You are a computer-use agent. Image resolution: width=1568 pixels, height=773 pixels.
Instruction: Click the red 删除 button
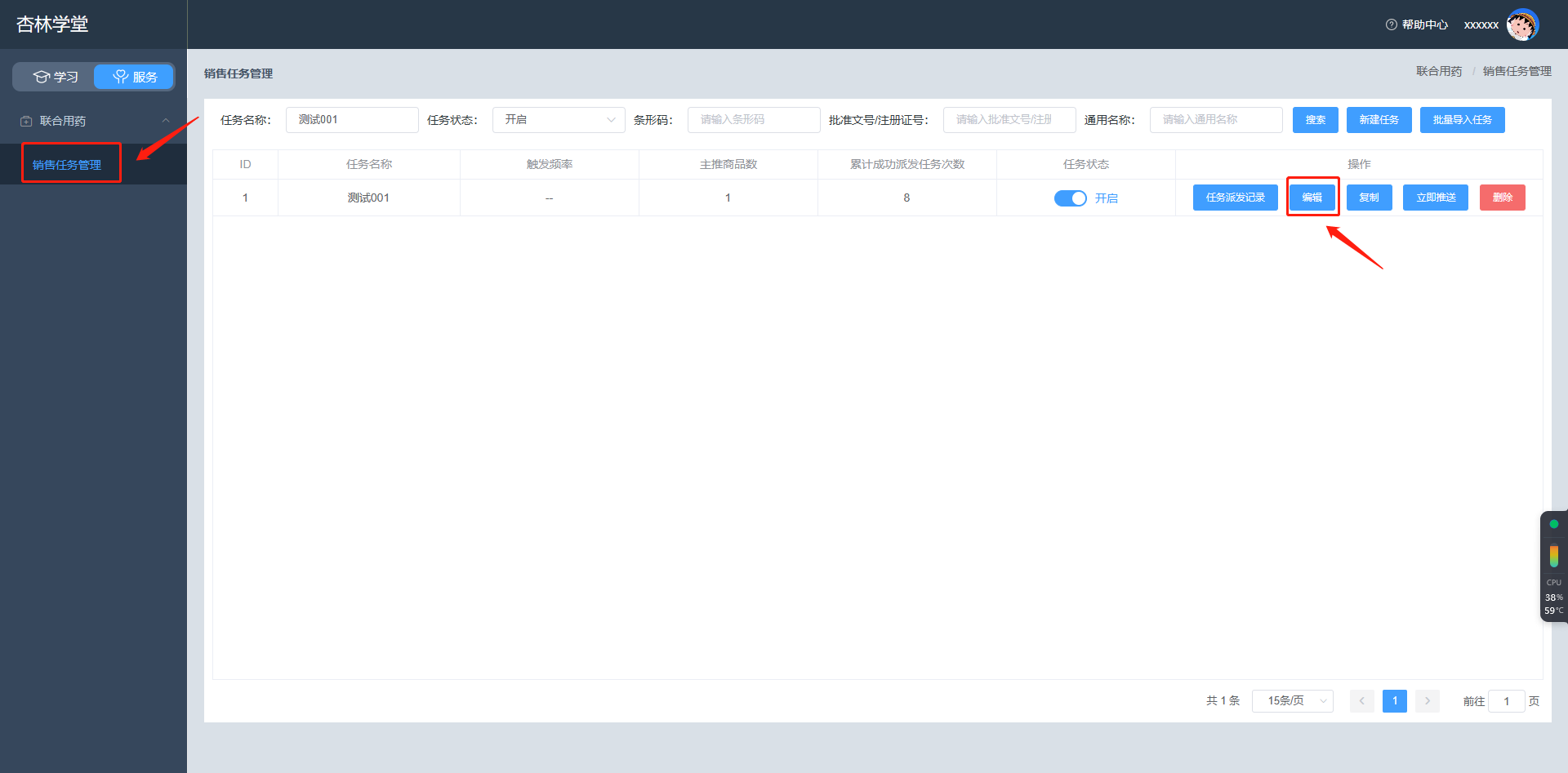pos(1502,198)
